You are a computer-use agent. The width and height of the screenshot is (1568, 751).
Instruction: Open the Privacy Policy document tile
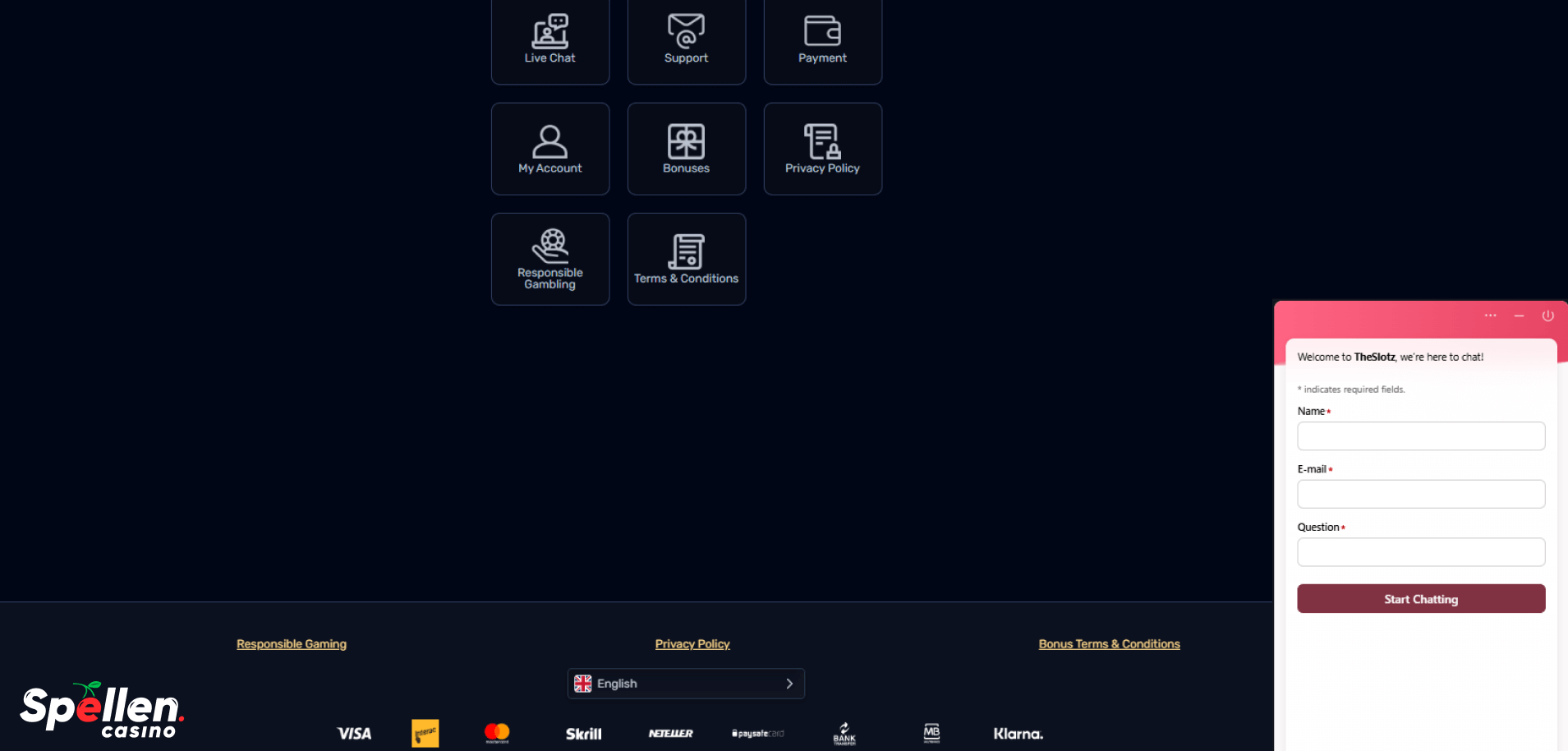click(x=822, y=149)
